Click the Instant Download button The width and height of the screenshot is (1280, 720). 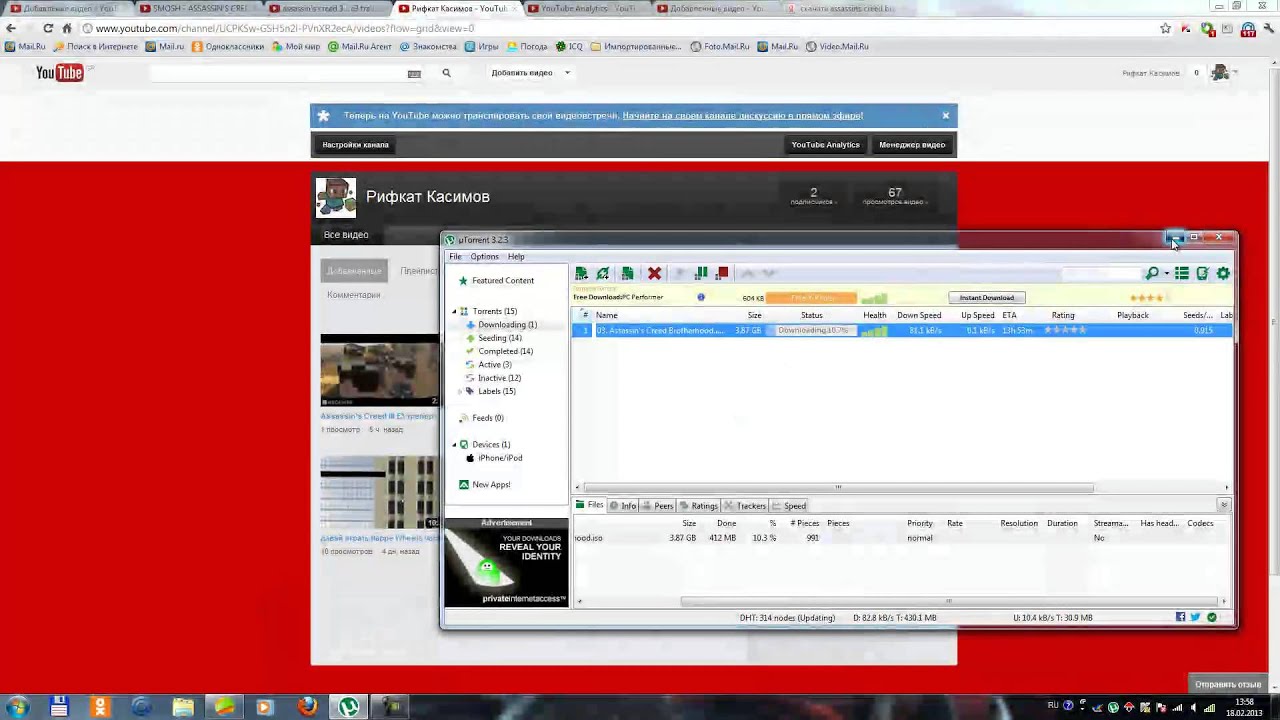click(x=987, y=298)
